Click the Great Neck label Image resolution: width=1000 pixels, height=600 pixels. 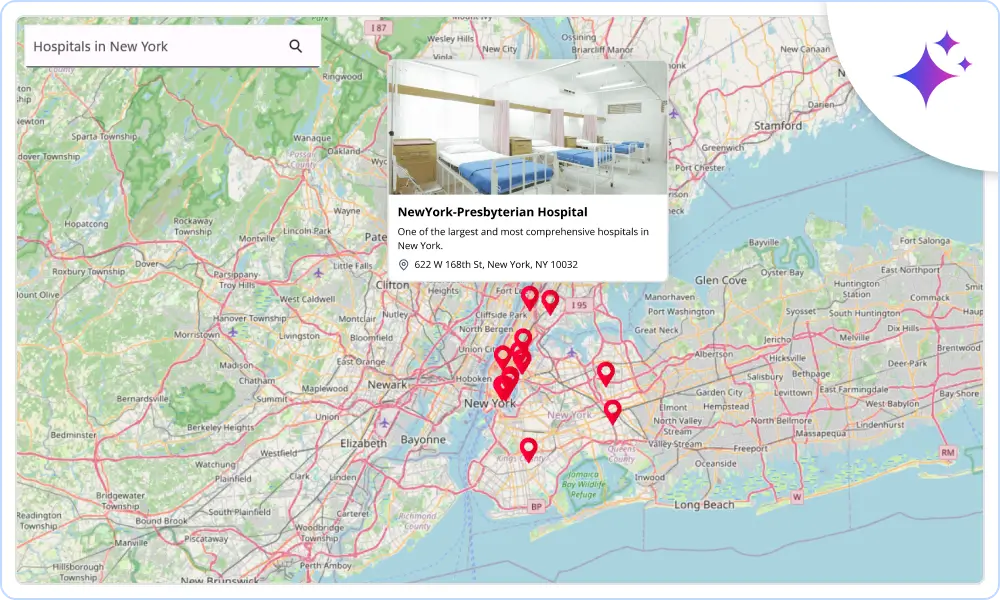[656, 330]
